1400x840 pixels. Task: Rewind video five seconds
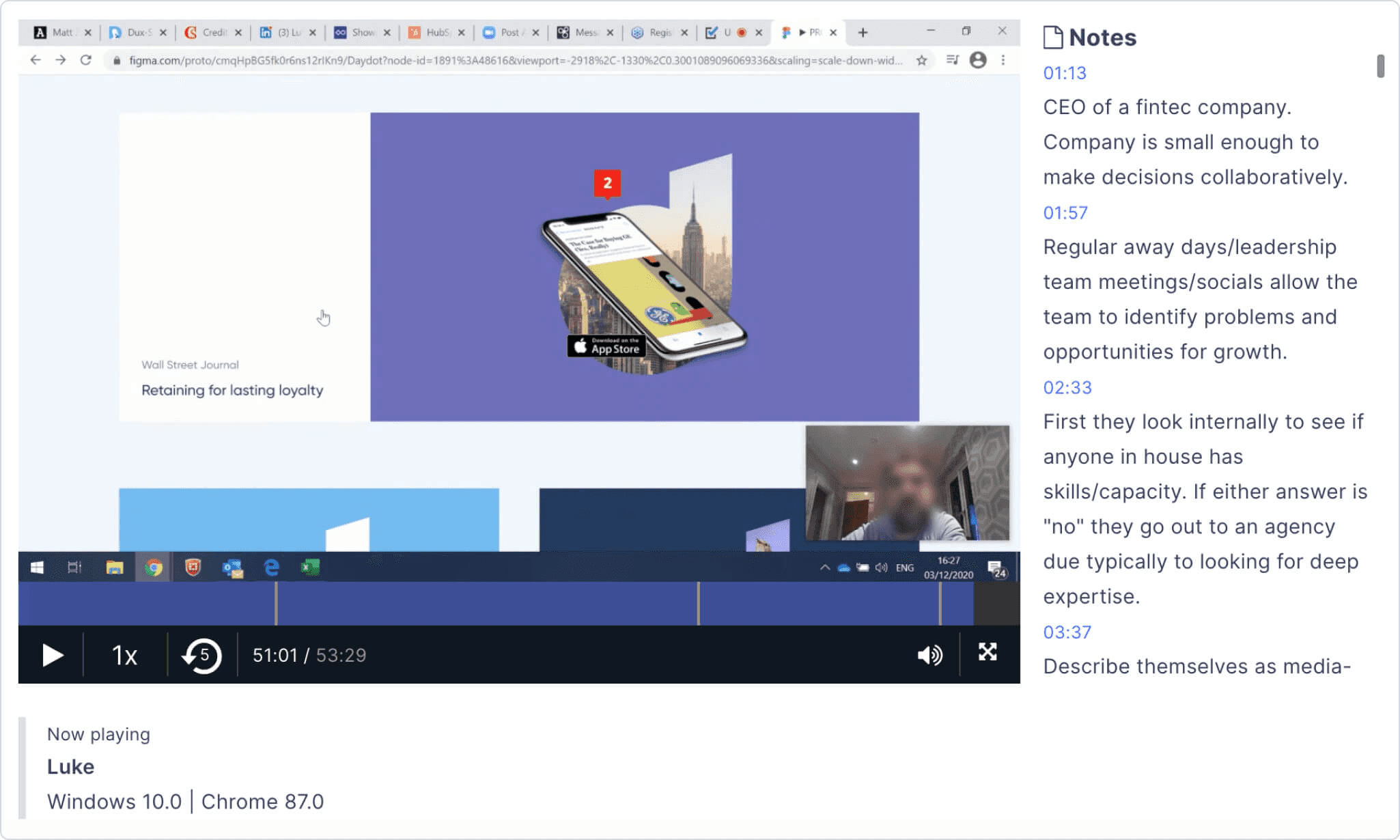tap(201, 656)
